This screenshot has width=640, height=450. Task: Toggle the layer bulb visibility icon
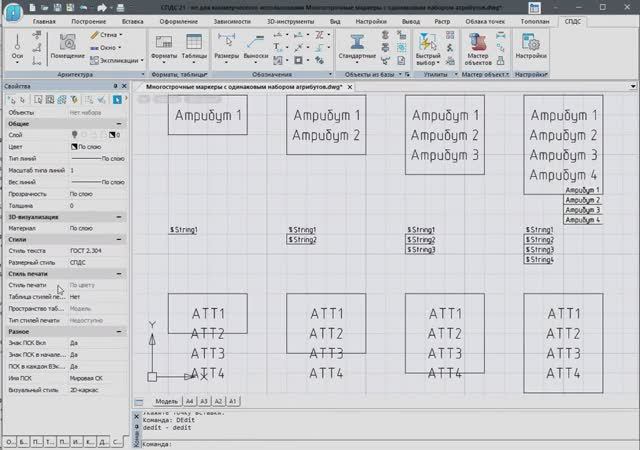[74, 134]
